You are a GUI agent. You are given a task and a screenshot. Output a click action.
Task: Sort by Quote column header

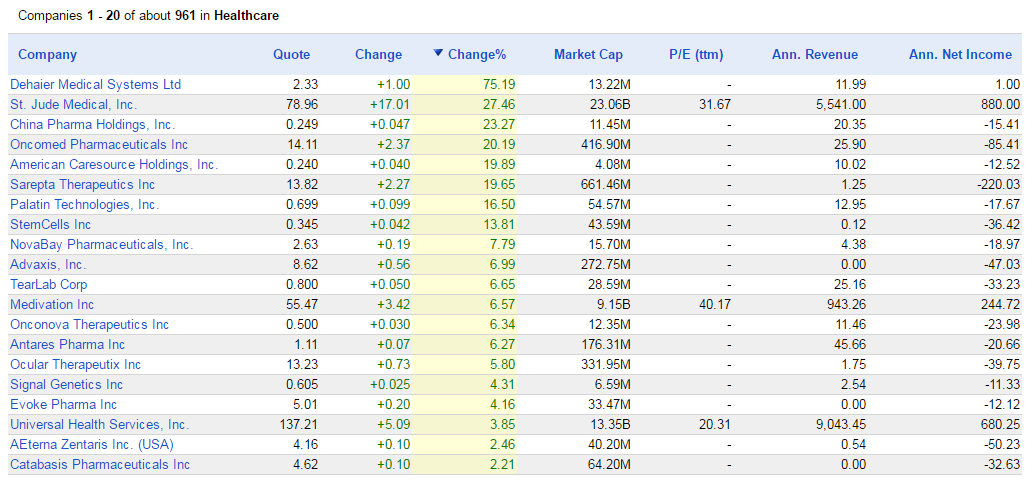(291, 55)
